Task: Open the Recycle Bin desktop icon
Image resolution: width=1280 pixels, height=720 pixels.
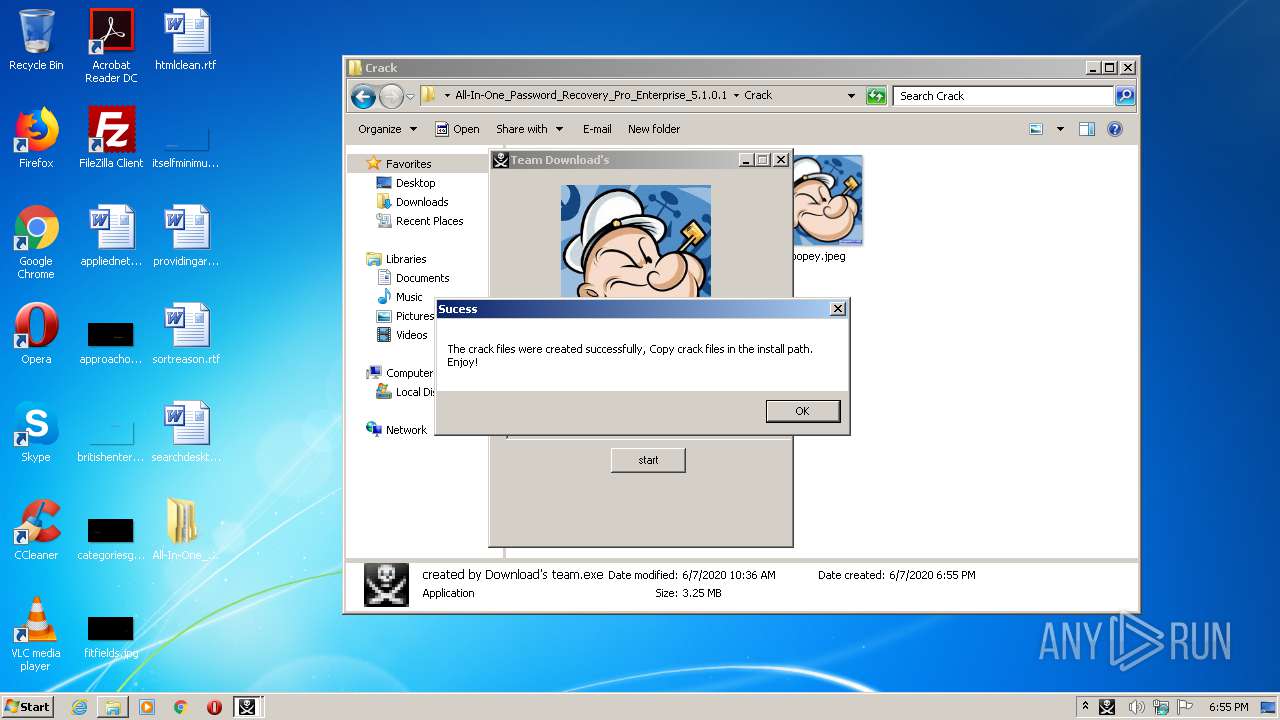Action: (x=36, y=40)
